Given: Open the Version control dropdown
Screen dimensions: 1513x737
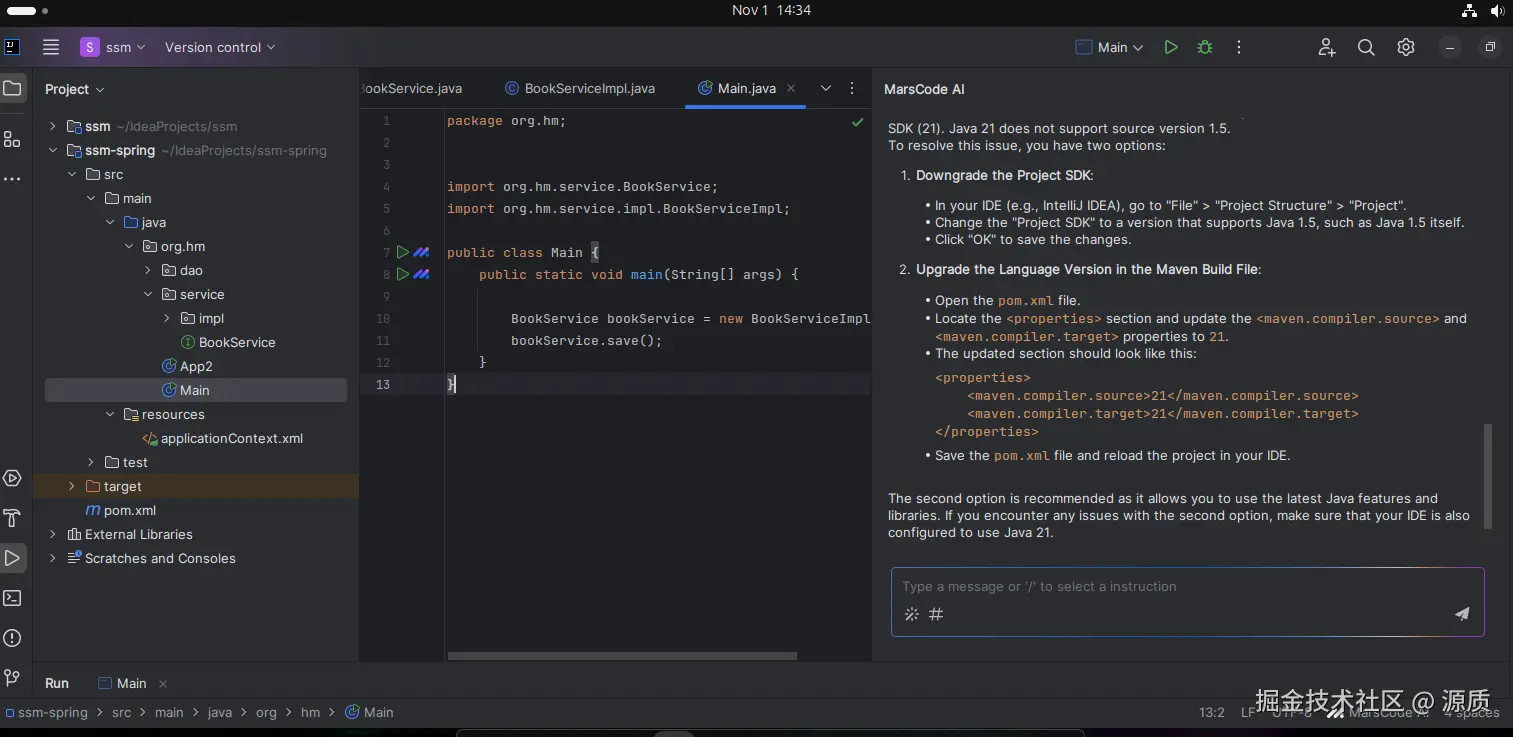Looking at the screenshot, I should 220,47.
